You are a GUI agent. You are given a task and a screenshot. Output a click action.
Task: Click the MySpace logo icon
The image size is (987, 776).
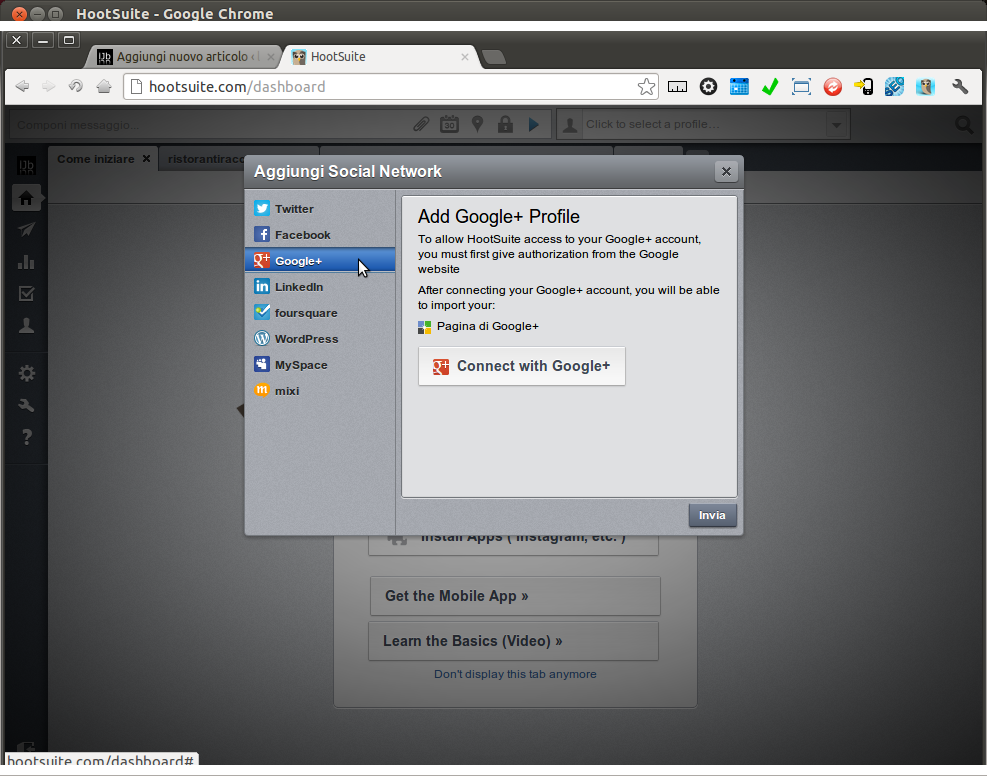[262, 364]
